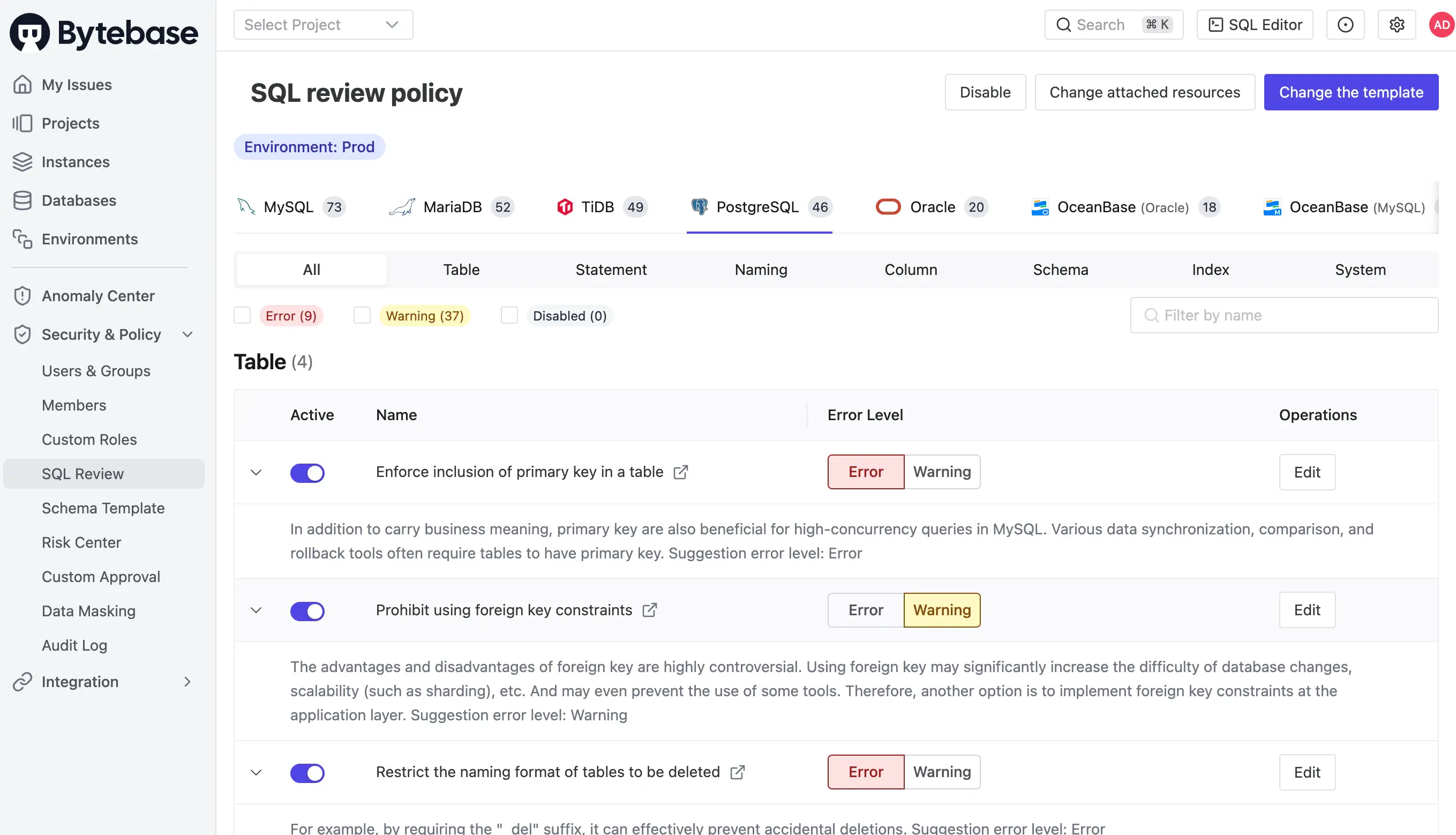Click the Change the template button
Screen dimensions: 1456x835
tap(1351, 92)
